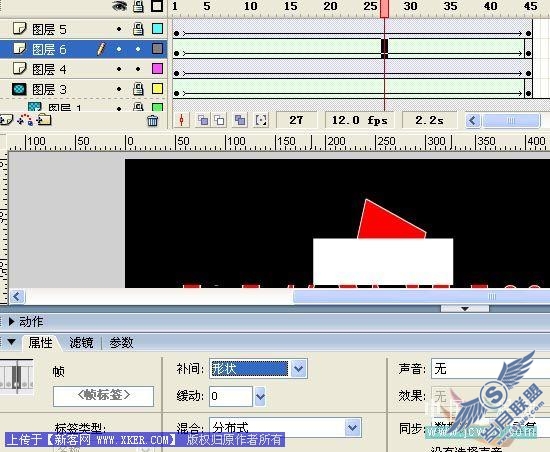Click Edit Multiple Frames icon
550x452 pixels.
pos(240,120)
